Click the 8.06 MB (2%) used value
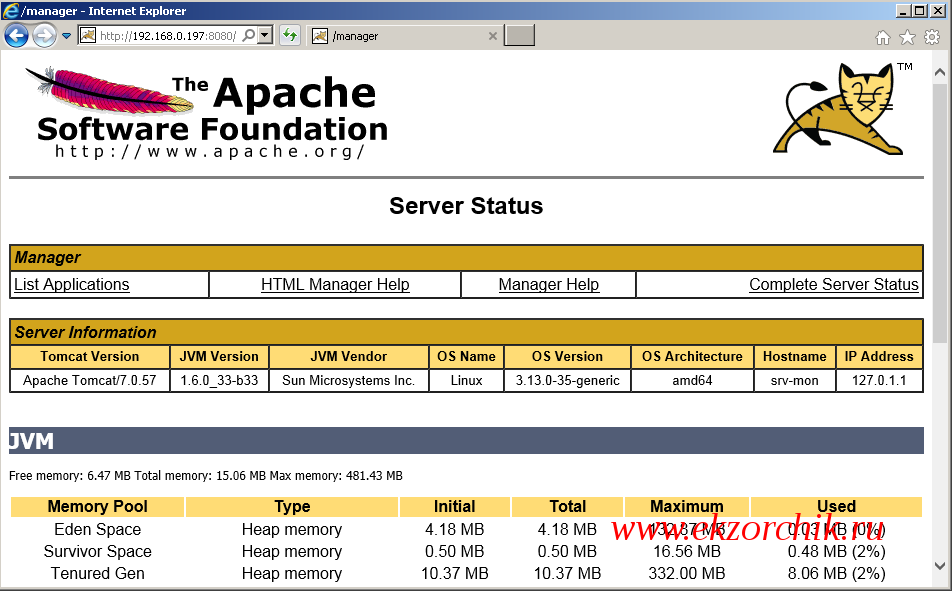The width and height of the screenshot is (952, 591). point(837,573)
